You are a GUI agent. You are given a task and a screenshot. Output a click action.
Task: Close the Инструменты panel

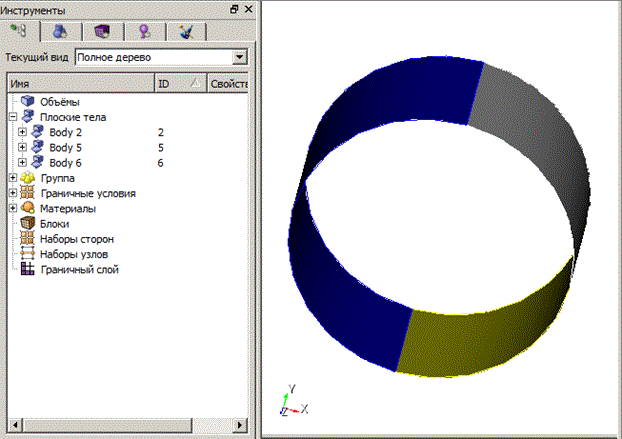(249, 9)
